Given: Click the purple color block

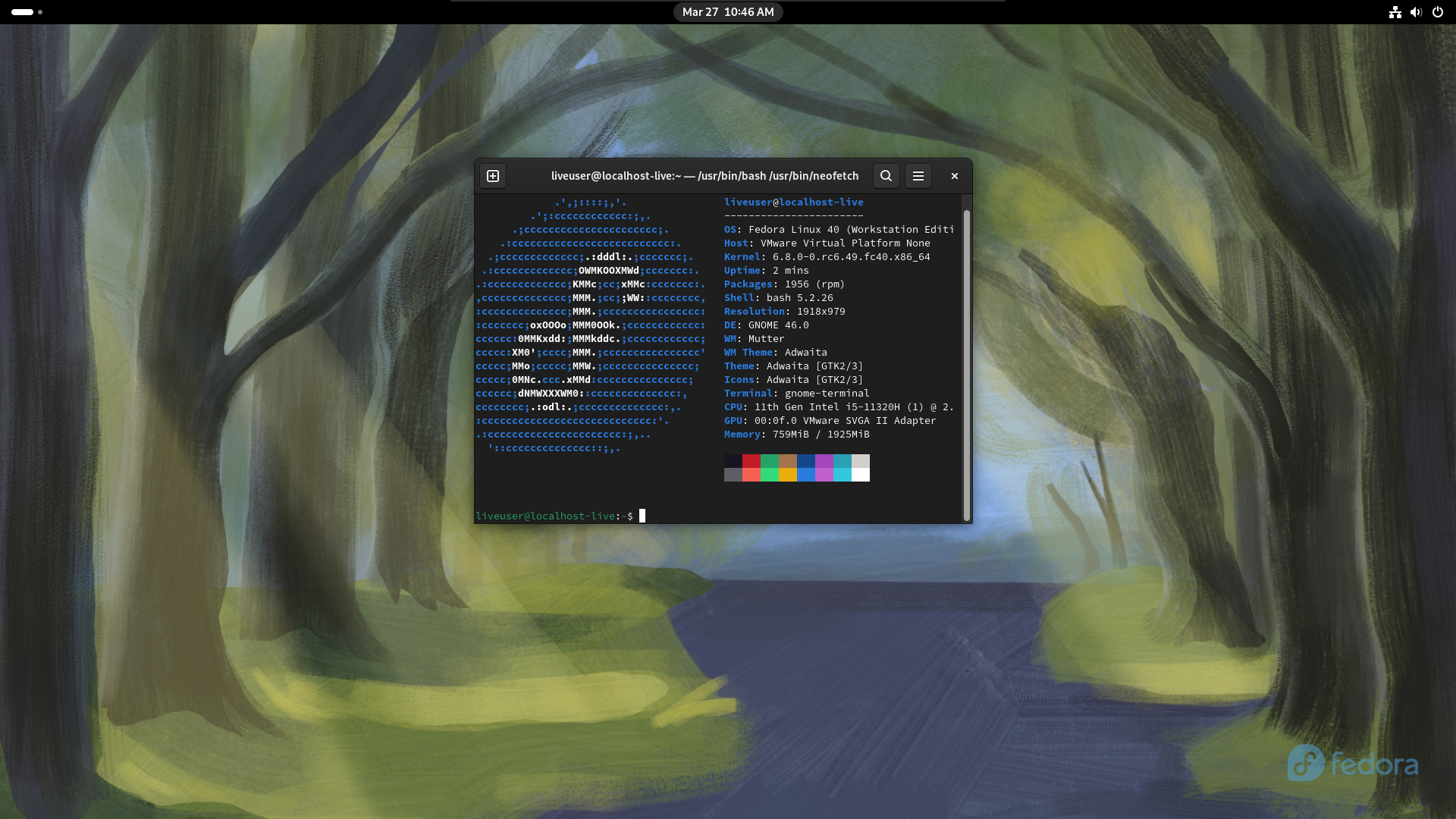Looking at the screenshot, I should pos(824,461).
